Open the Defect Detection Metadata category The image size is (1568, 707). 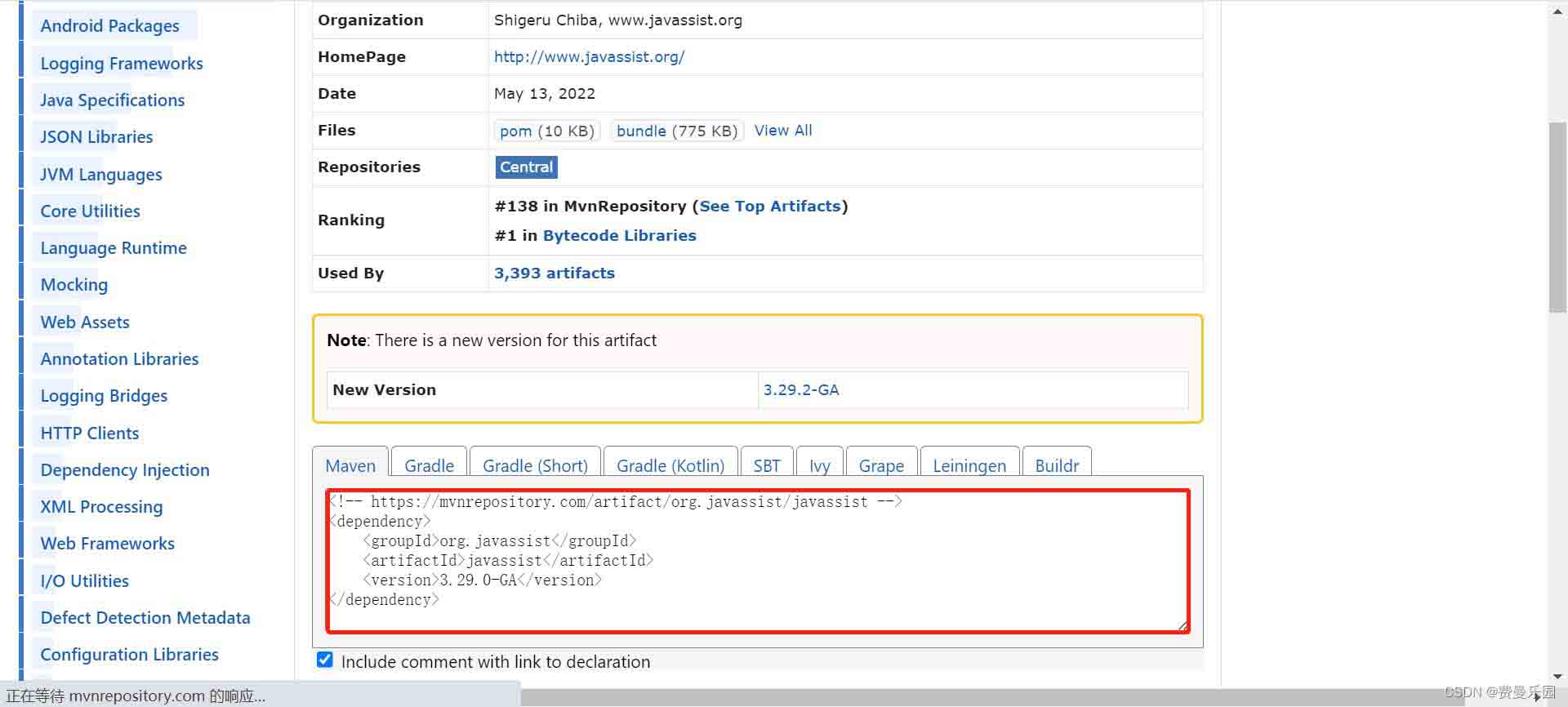145,617
